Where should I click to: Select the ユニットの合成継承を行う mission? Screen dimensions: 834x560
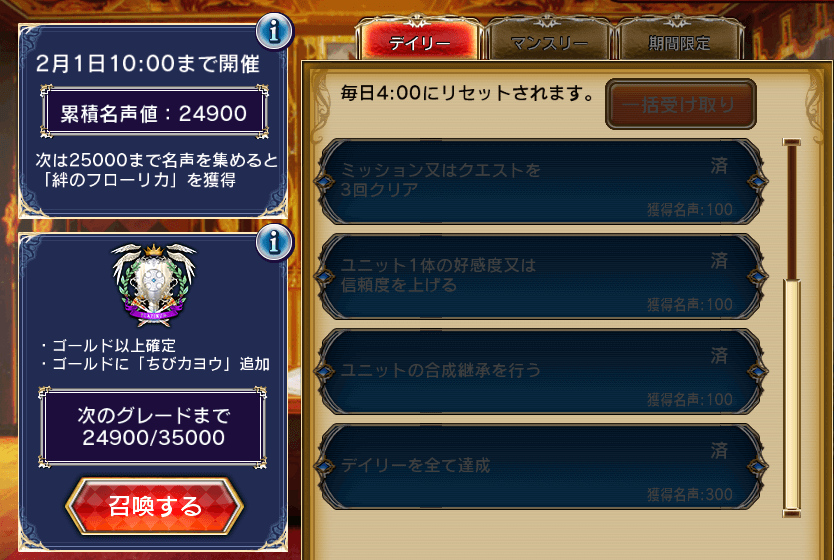click(541, 371)
